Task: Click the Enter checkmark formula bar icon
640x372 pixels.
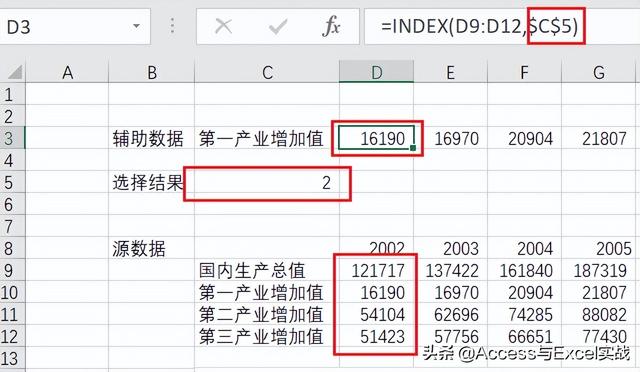Action: pyautogui.click(x=278, y=27)
